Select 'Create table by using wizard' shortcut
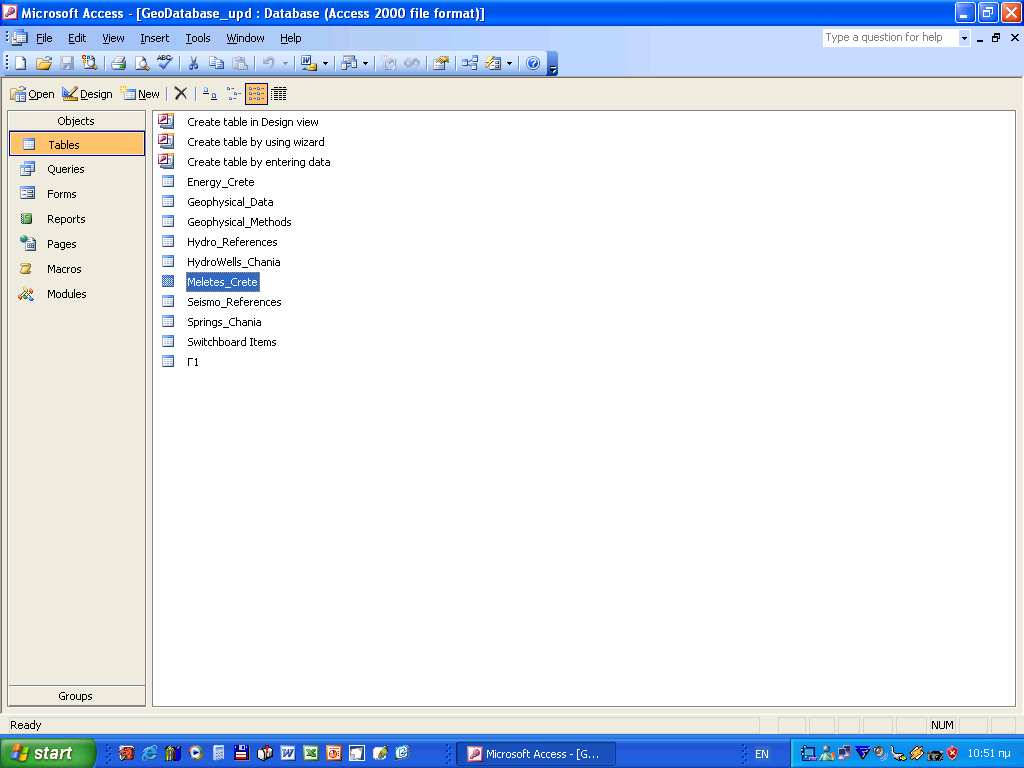The image size is (1024, 768). point(255,142)
